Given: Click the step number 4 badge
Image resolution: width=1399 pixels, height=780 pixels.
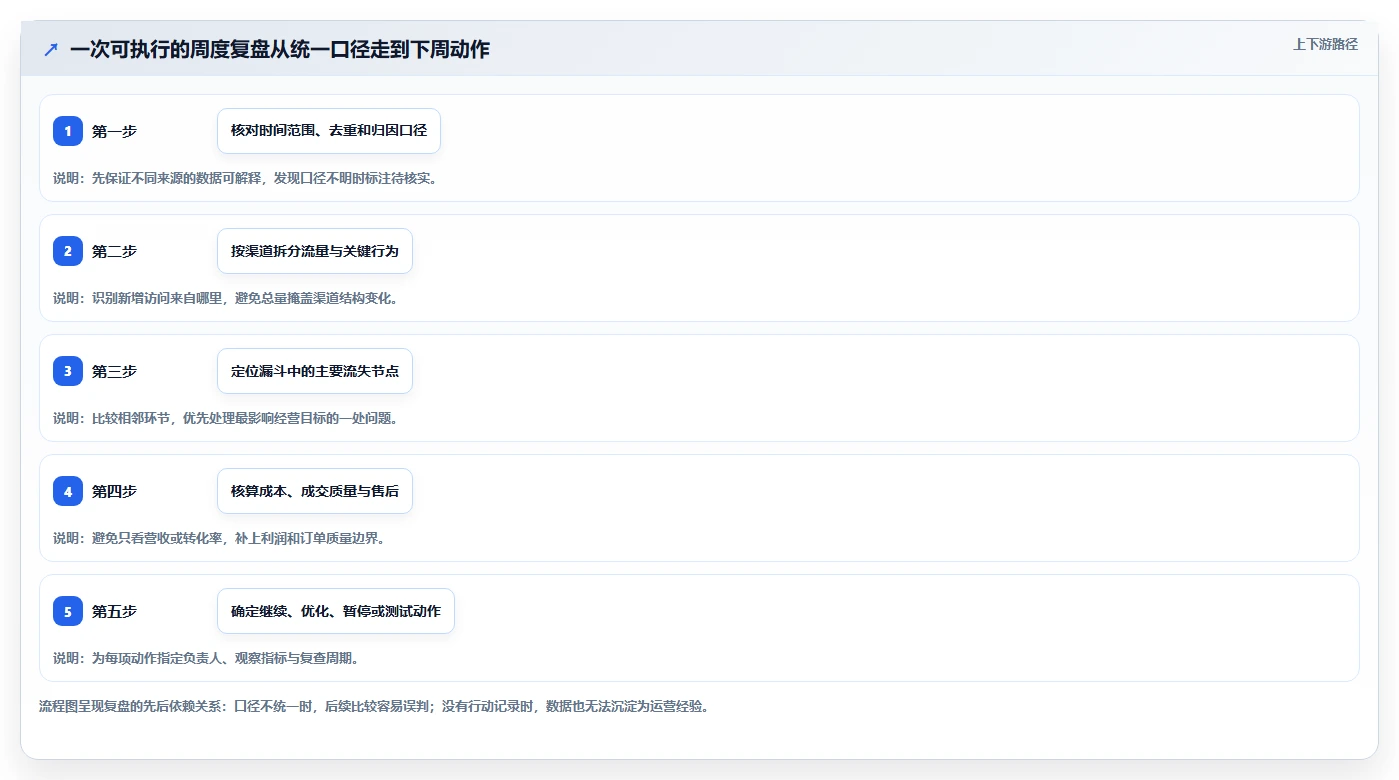Looking at the screenshot, I should (x=68, y=491).
